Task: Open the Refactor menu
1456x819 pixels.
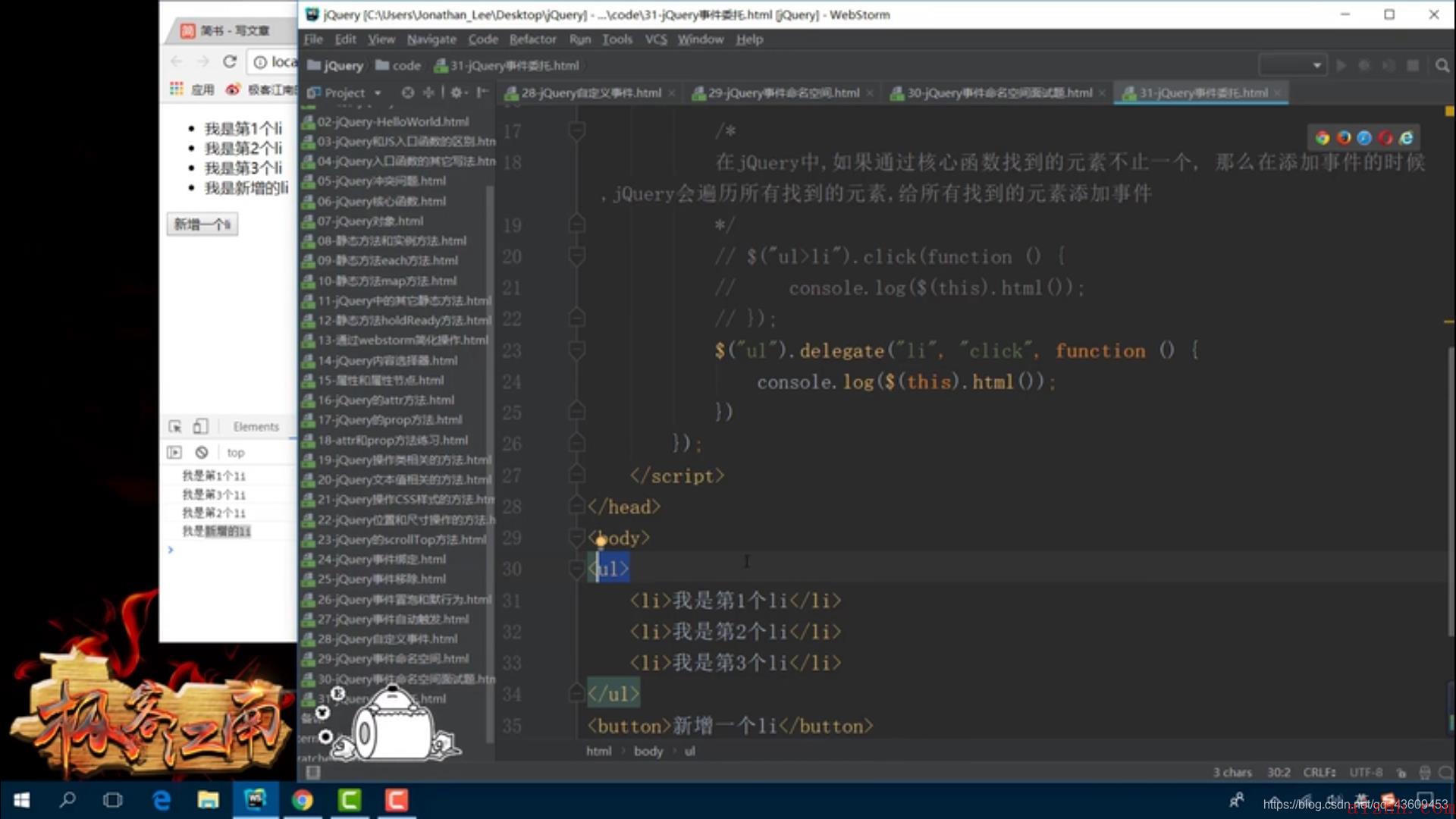Action: pos(532,39)
